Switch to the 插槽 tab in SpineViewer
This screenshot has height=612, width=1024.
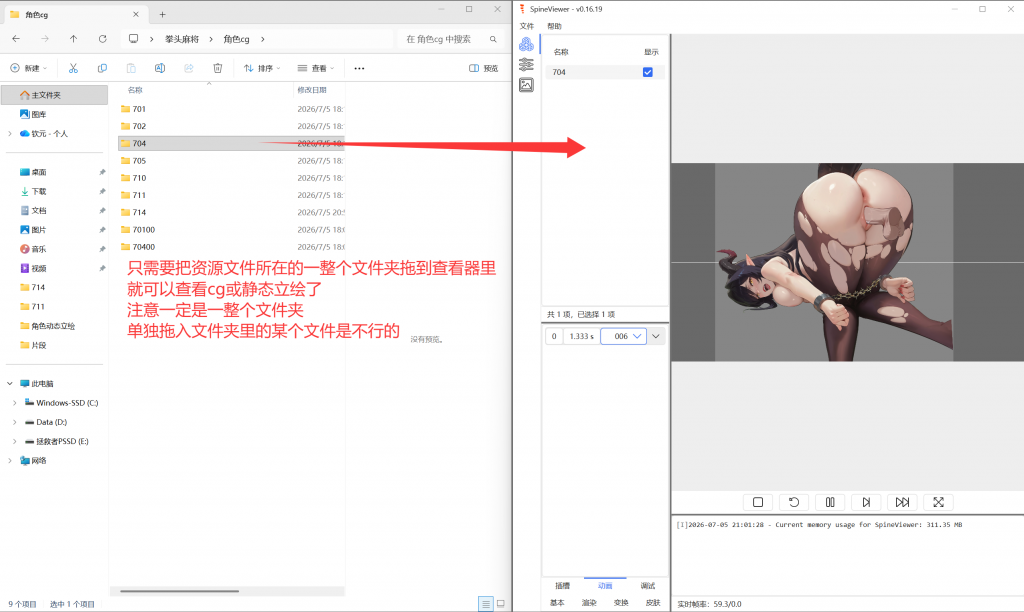click(562, 586)
